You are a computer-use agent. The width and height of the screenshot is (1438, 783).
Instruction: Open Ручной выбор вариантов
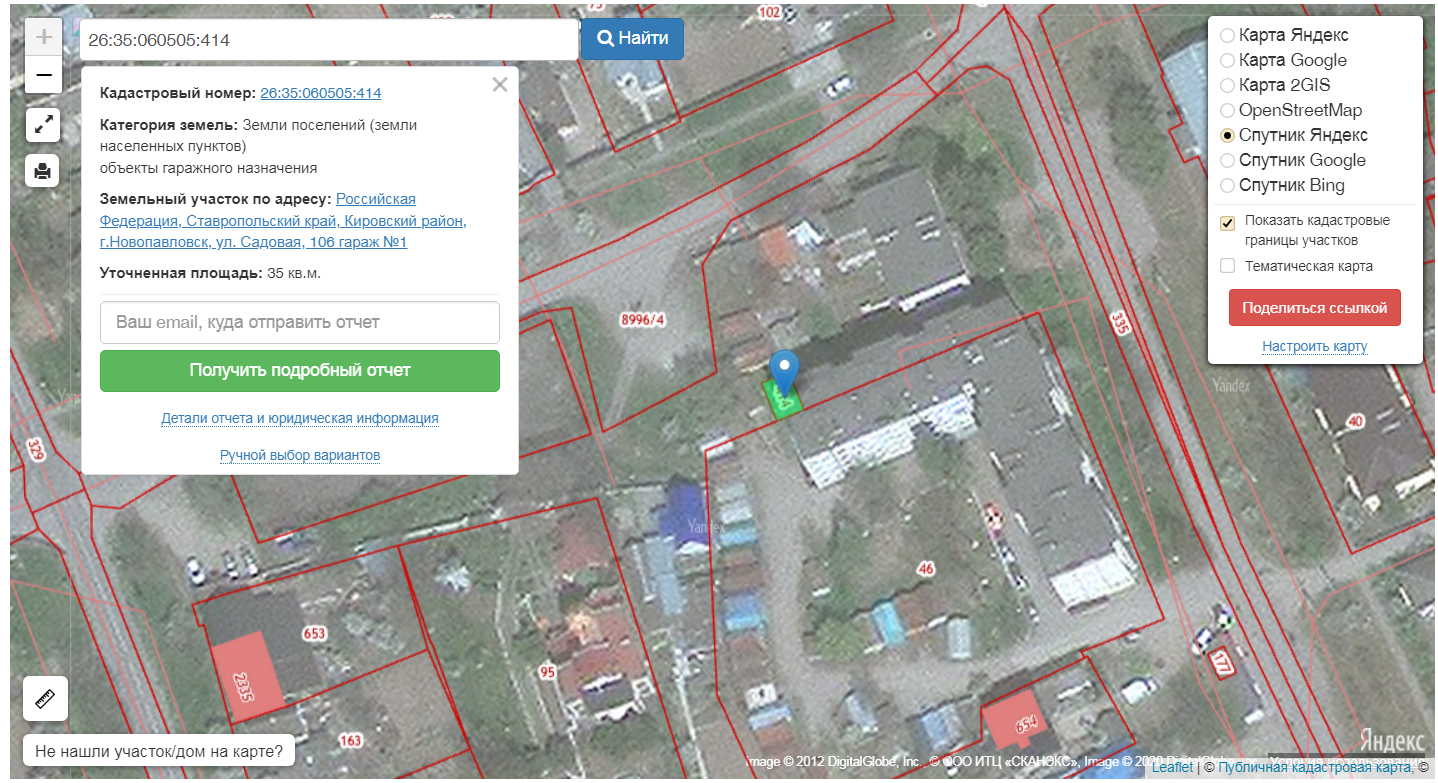pos(300,455)
